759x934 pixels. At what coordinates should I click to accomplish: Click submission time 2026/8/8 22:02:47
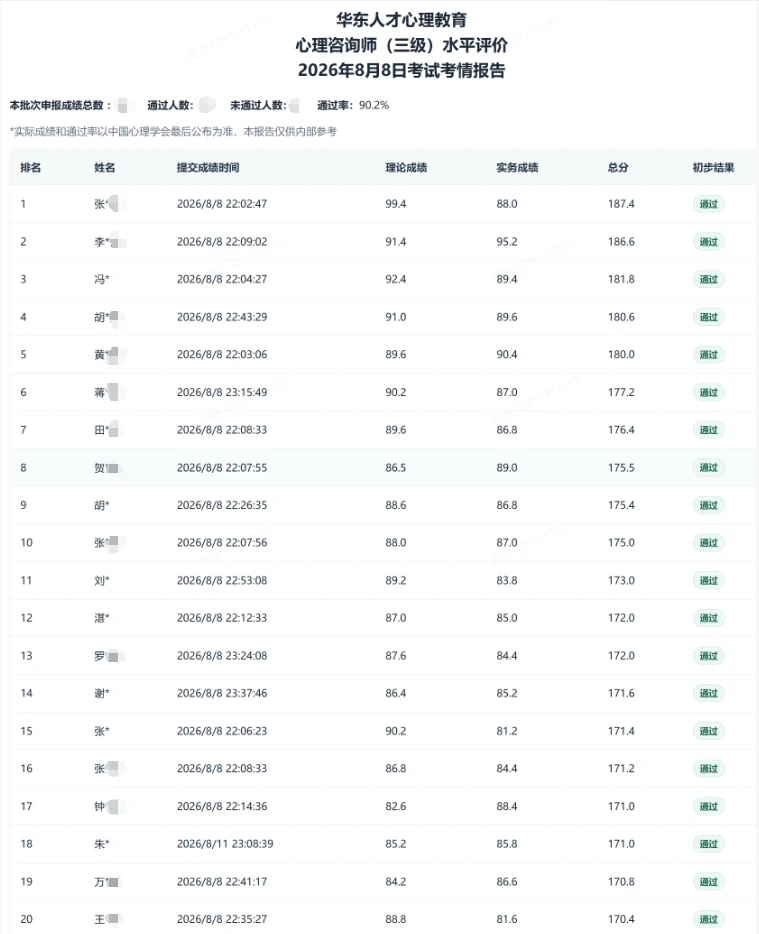pyautogui.click(x=222, y=204)
